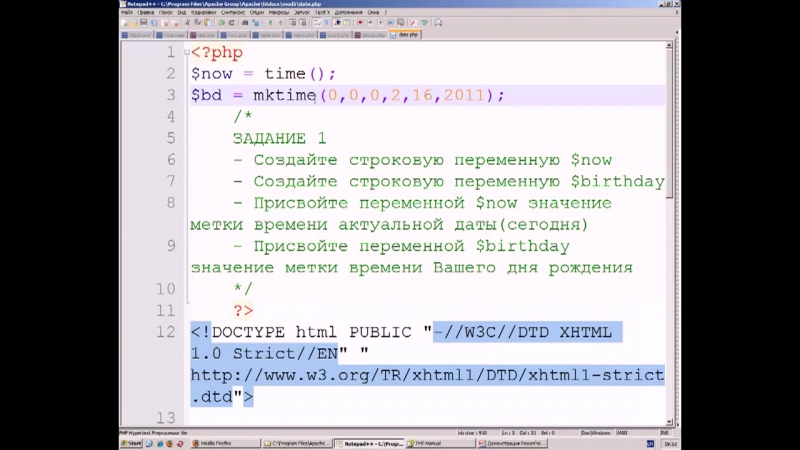This screenshot has height=450, width=800.
Task: Toggle Show All Characters toolbar button
Action: 325,22
